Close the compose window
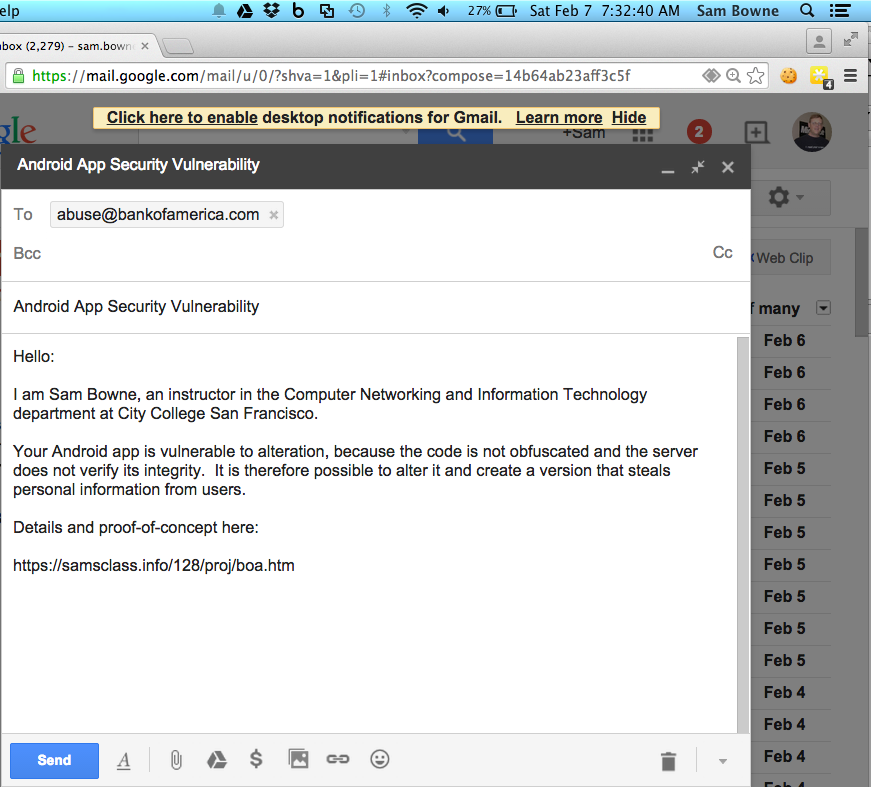This screenshot has height=787, width=871. [728, 167]
